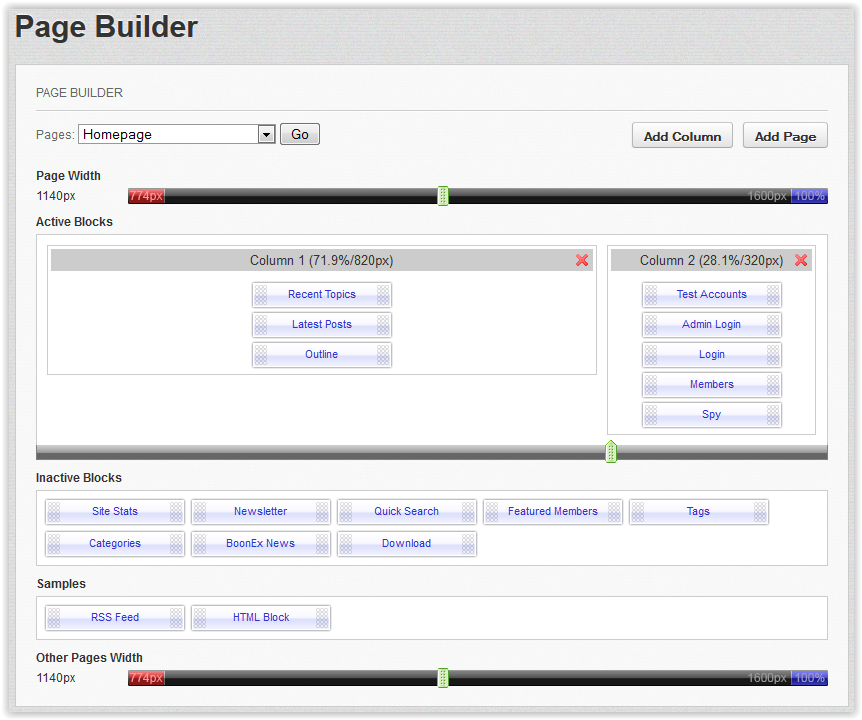The height and width of the screenshot is (720, 862).
Task: Click the Other Pages Width slider handle
Action: tap(443, 678)
